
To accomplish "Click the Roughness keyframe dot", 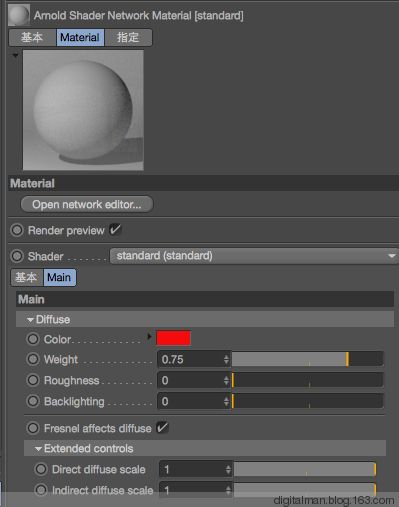I will [33, 380].
